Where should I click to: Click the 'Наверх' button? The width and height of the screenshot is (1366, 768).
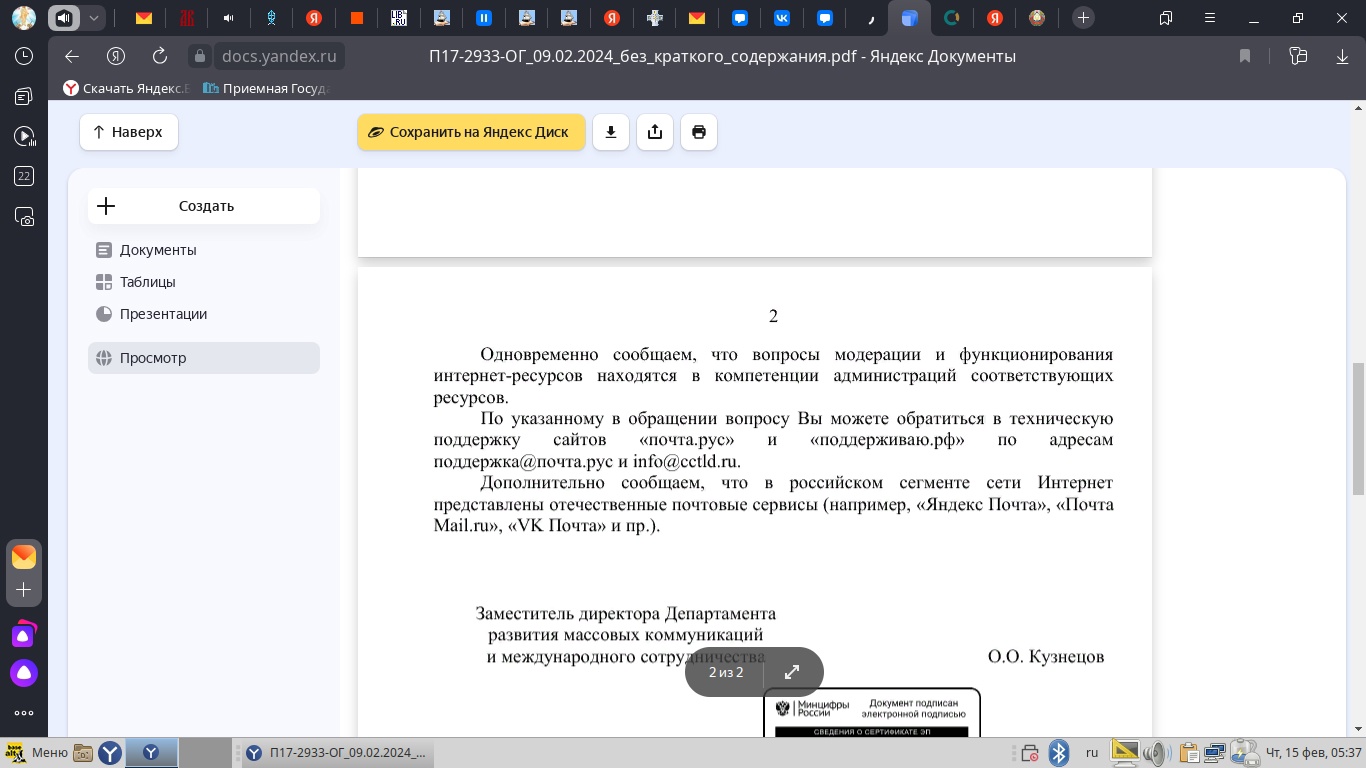click(x=129, y=132)
